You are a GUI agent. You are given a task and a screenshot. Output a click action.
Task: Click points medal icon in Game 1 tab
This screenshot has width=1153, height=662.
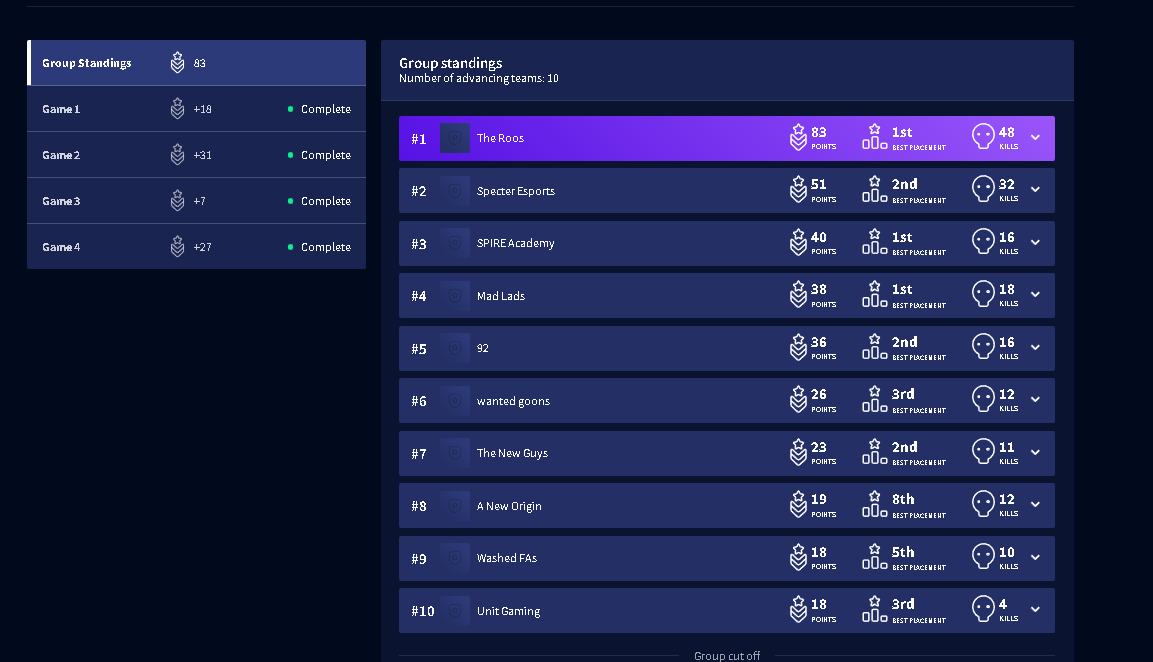[x=177, y=109]
